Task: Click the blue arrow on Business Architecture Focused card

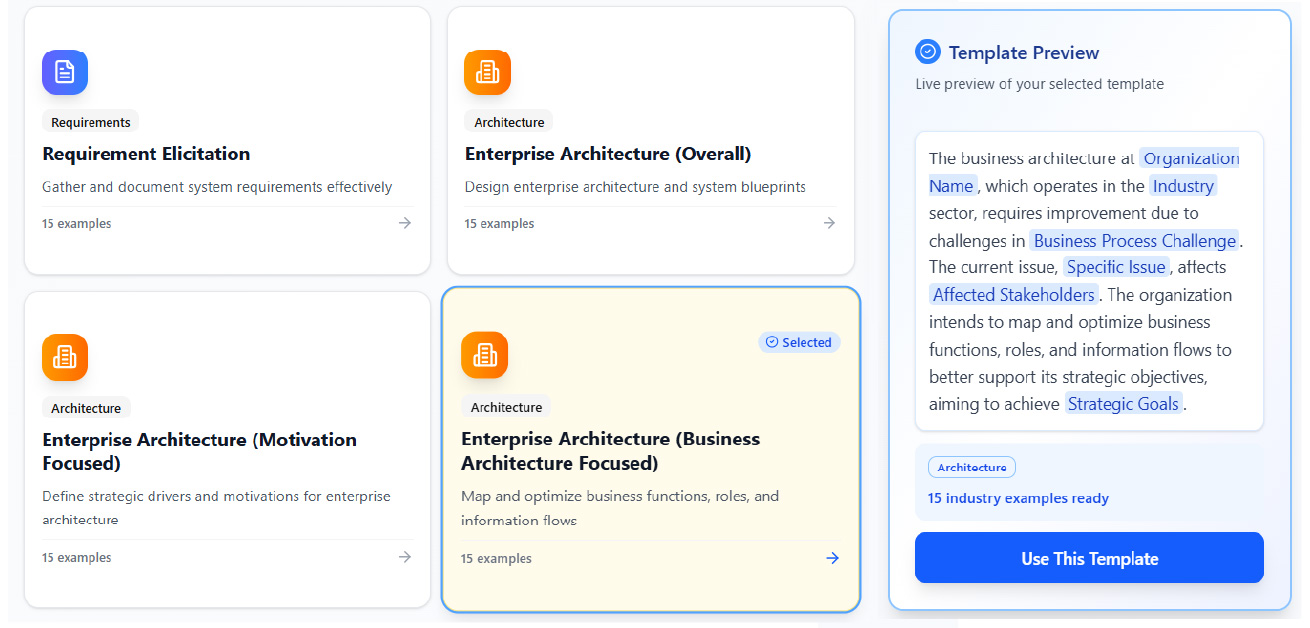Action: 832,558
